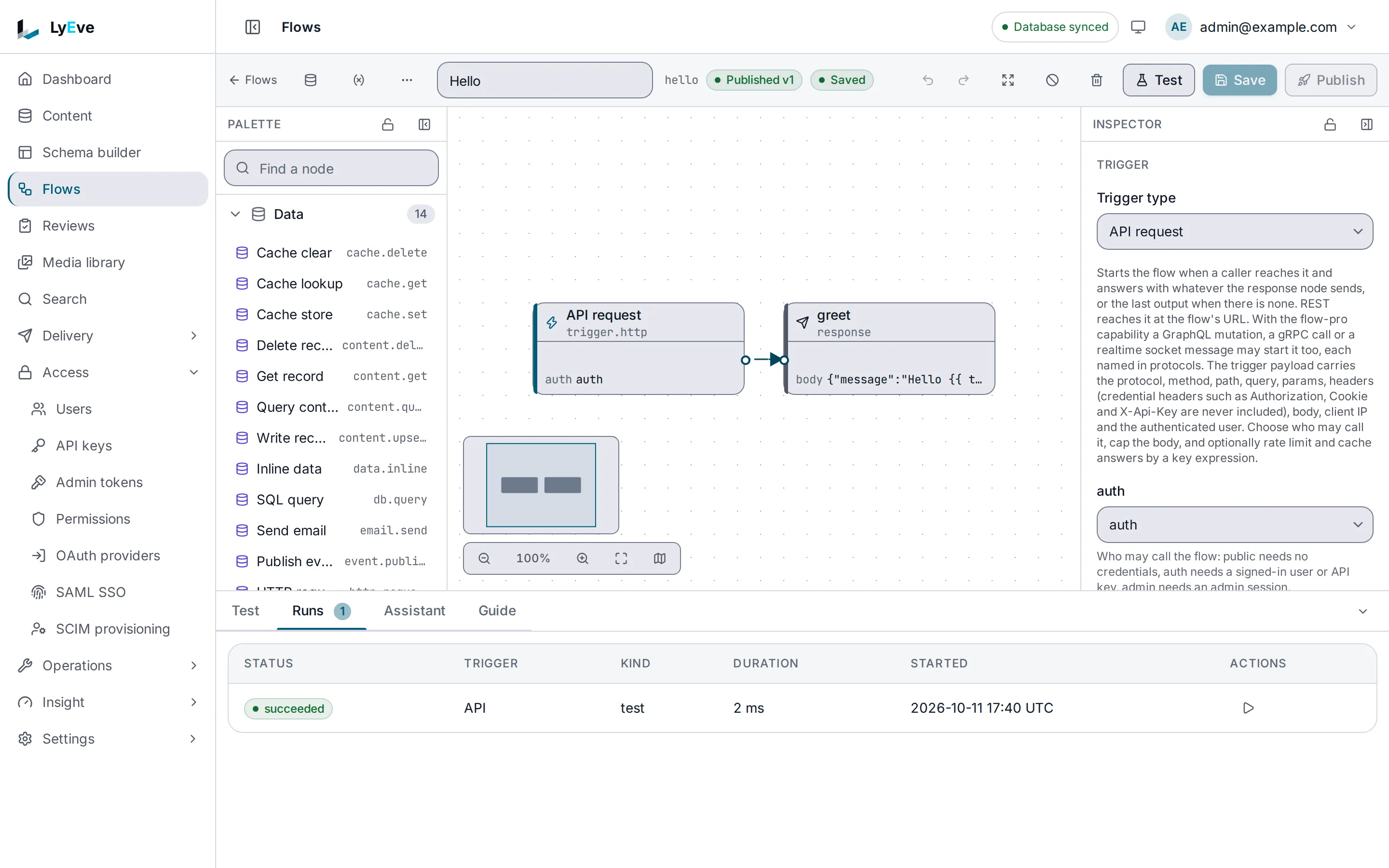
Task: Click the 100% zoom level
Action: tap(532, 558)
